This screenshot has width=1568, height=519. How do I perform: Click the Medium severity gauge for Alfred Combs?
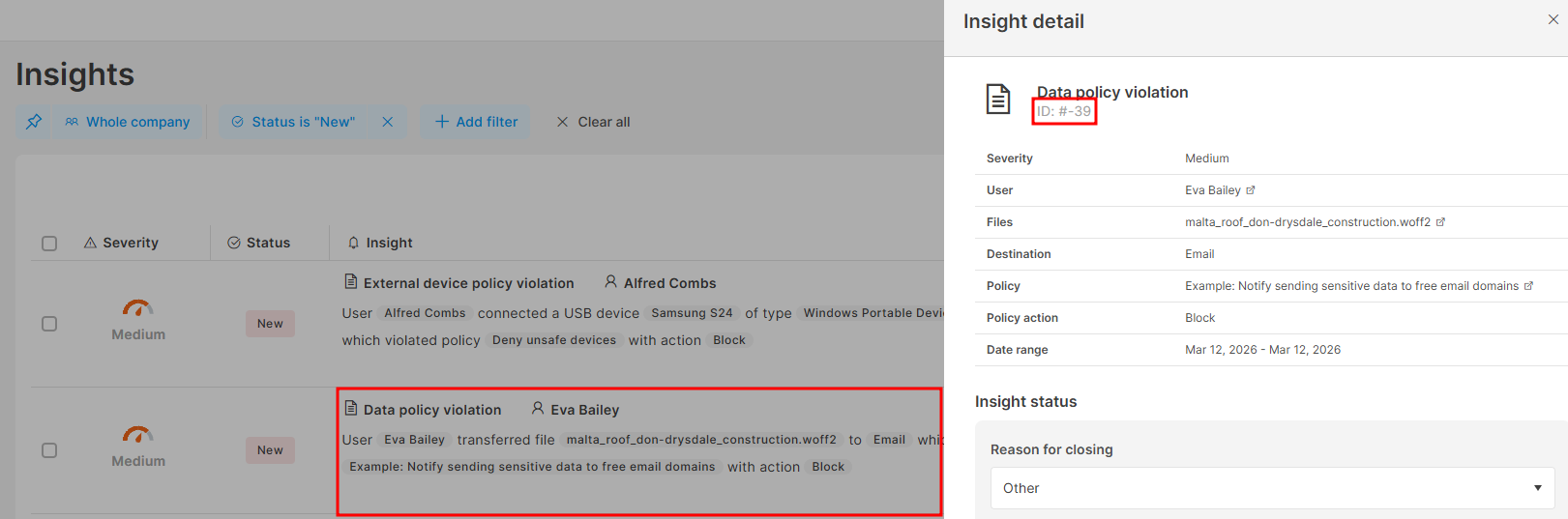[x=137, y=308]
